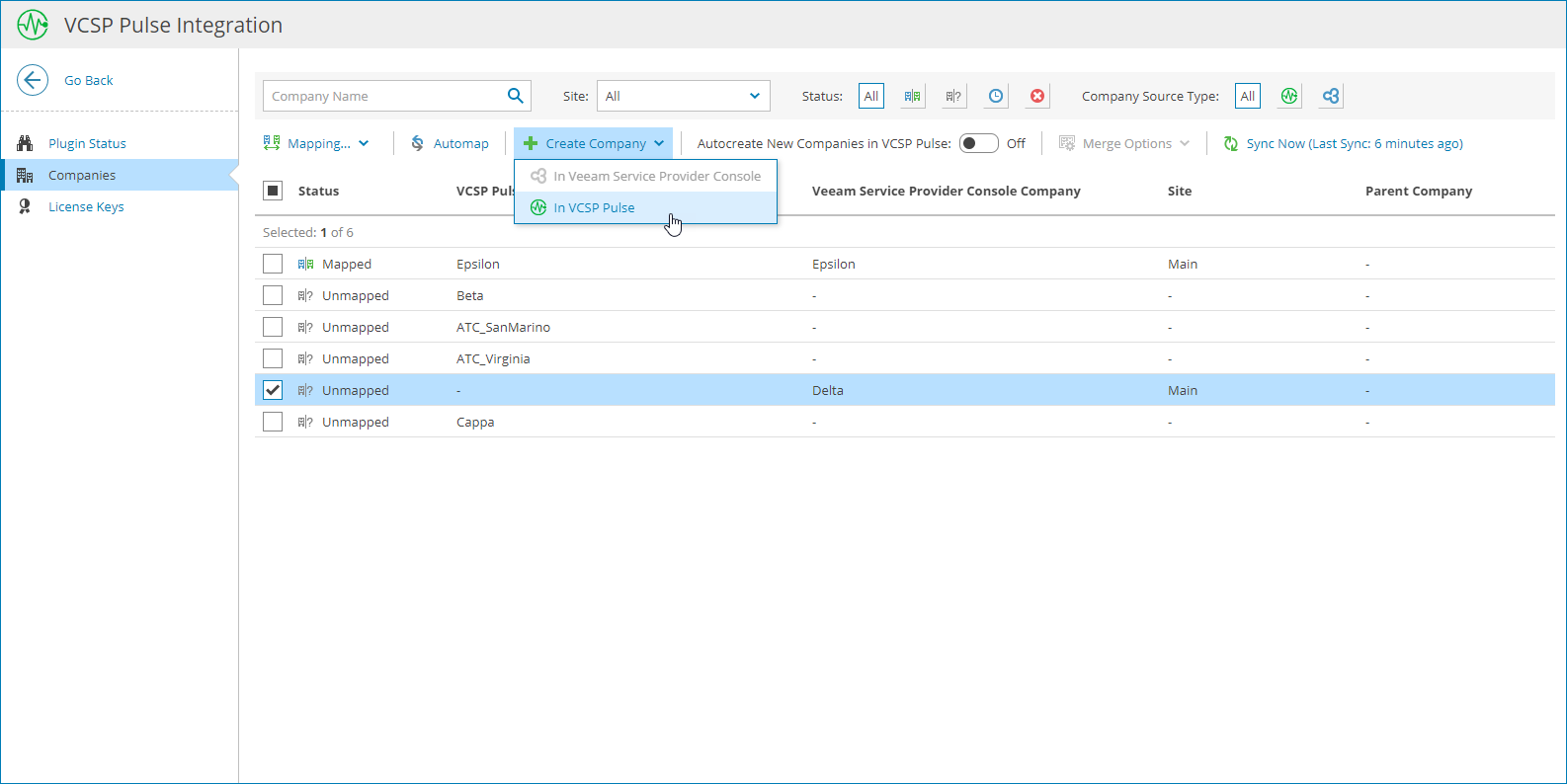Open Plugin Status in the sidebar
The width and height of the screenshot is (1567, 784).
point(120,143)
